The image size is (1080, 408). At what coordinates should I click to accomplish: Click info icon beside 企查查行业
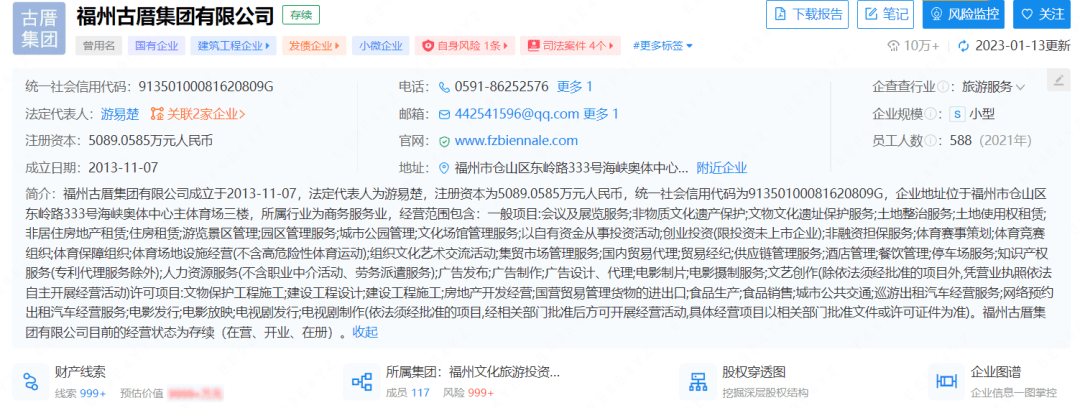tap(942, 87)
